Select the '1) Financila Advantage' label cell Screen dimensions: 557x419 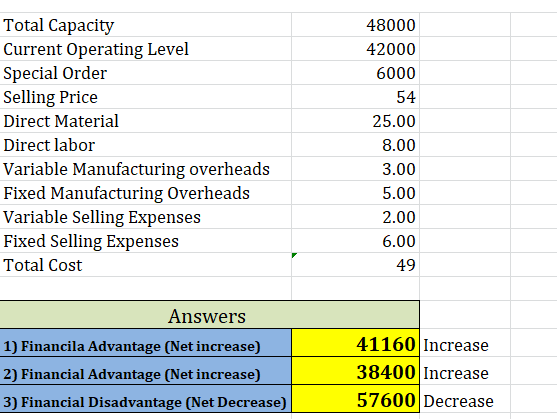coord(146,343)
